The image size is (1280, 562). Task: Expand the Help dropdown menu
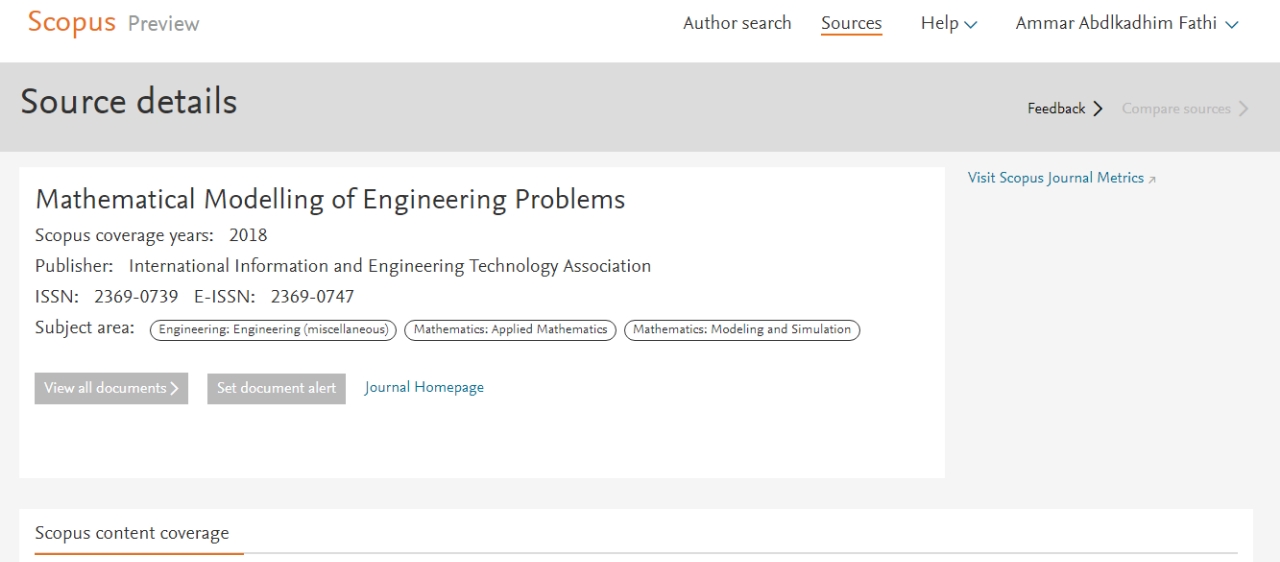948,23
